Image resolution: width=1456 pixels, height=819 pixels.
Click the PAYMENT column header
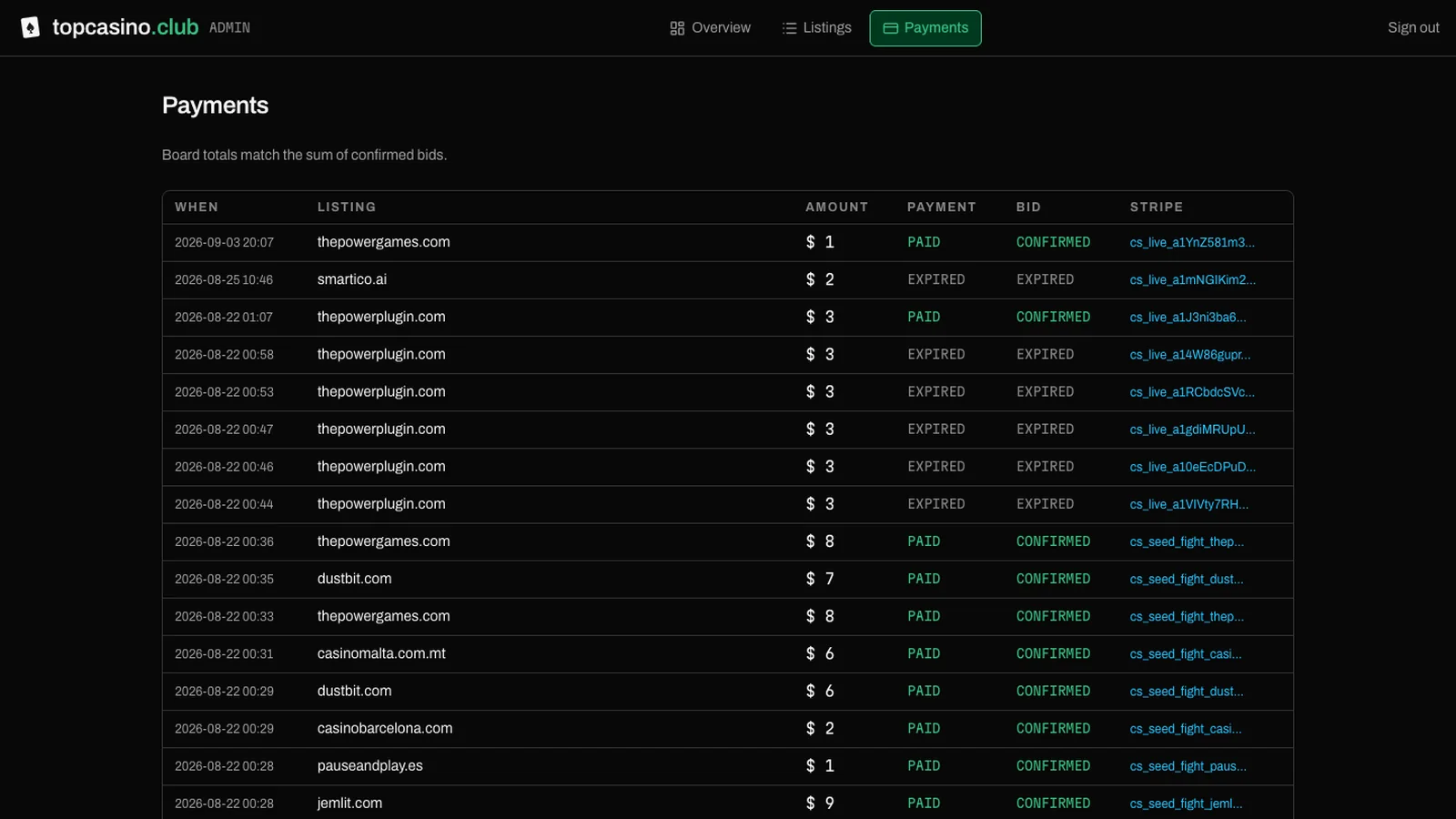[x=941, y=207]
